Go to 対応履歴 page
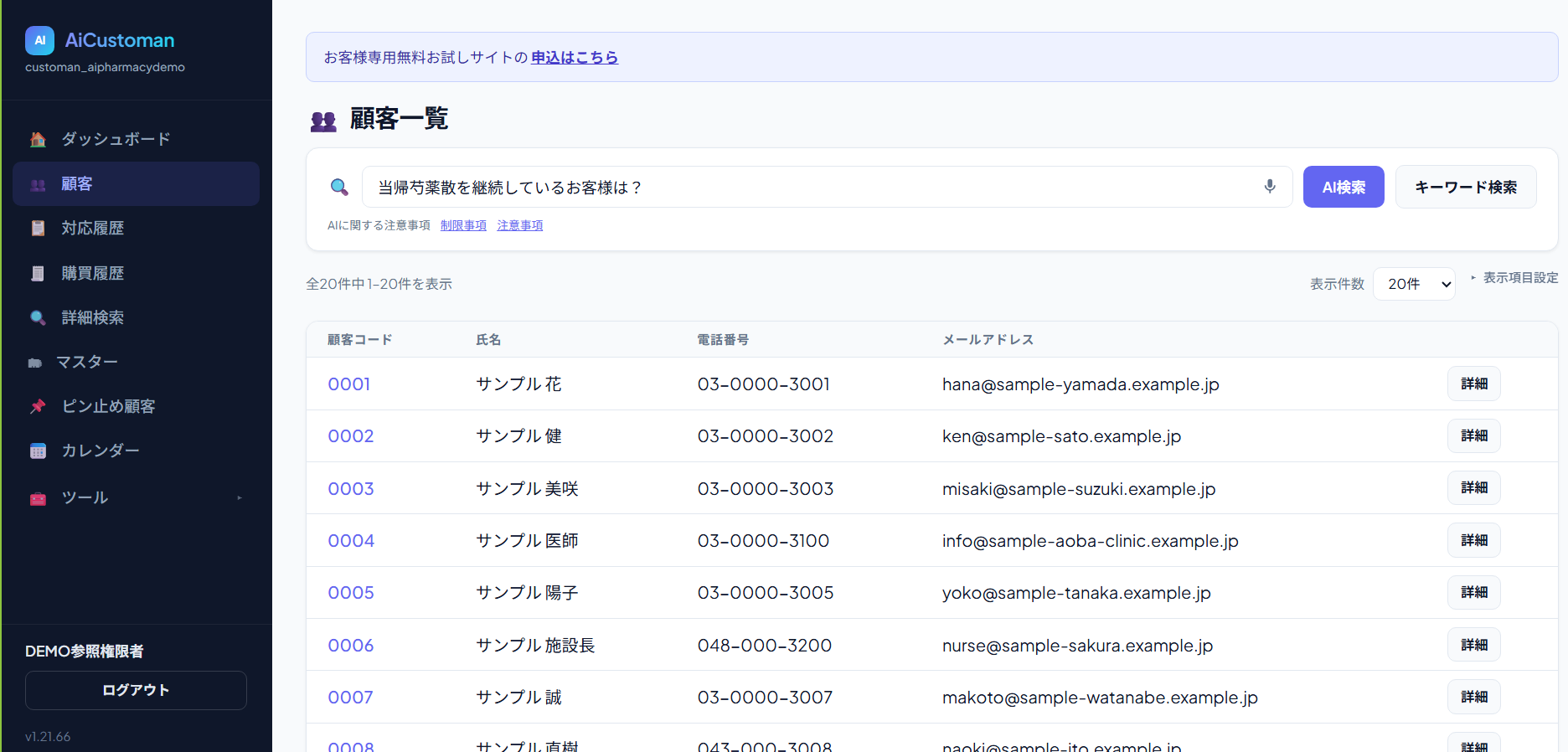The height and width of the screenshot is (752, 1568). (136, 229)
